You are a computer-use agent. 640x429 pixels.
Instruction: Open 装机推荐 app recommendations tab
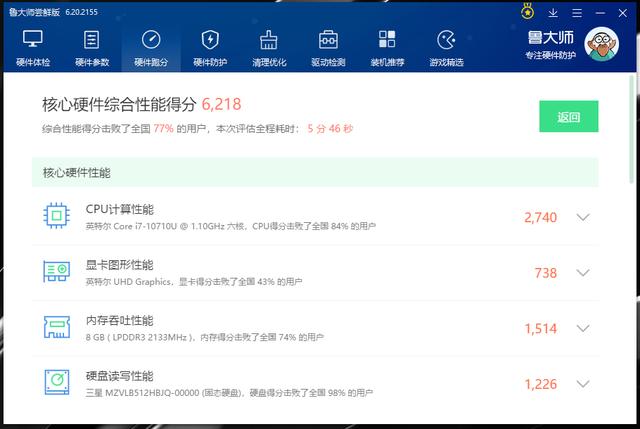click(x=387, y=48)
